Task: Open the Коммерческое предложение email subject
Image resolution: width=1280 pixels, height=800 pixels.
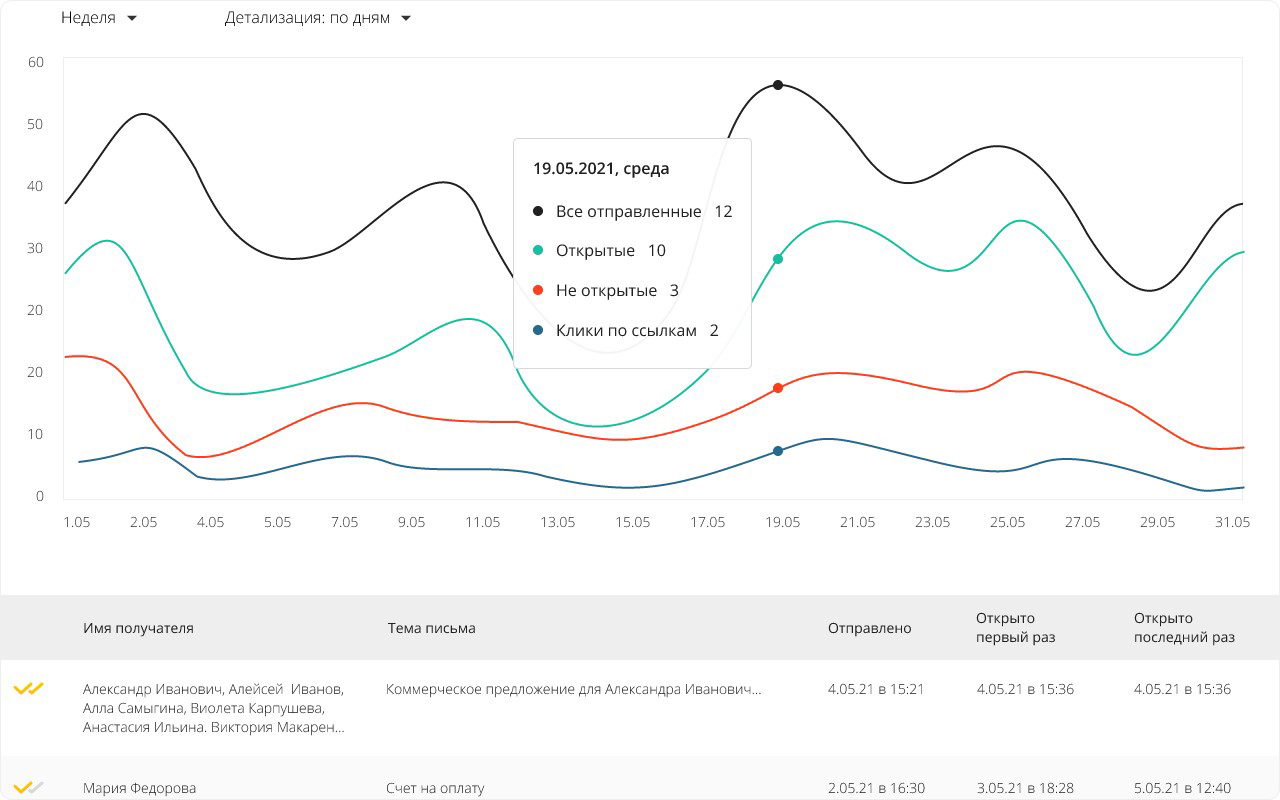Action: [573, 689]
